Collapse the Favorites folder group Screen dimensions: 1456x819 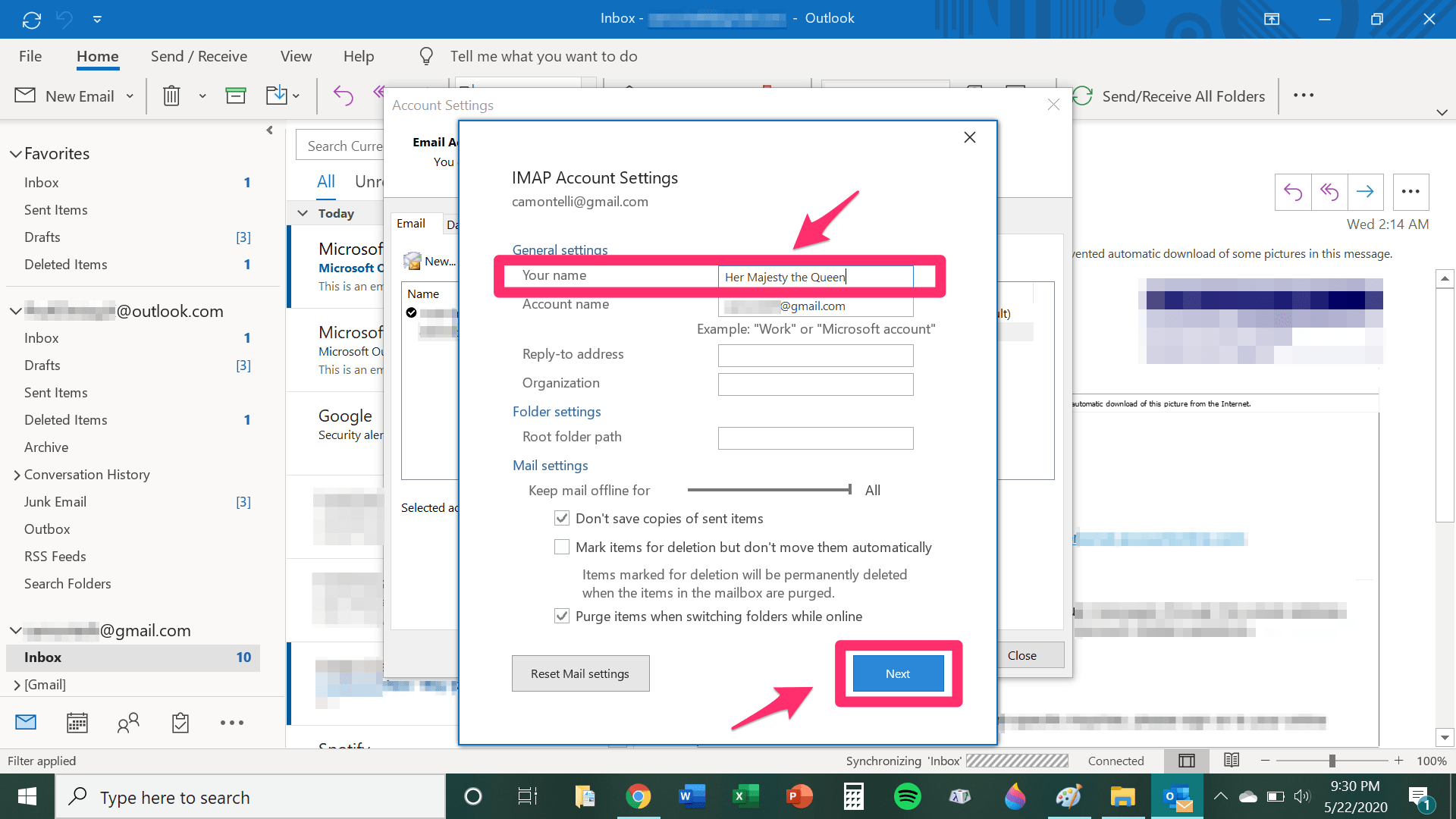coord(15,154)
